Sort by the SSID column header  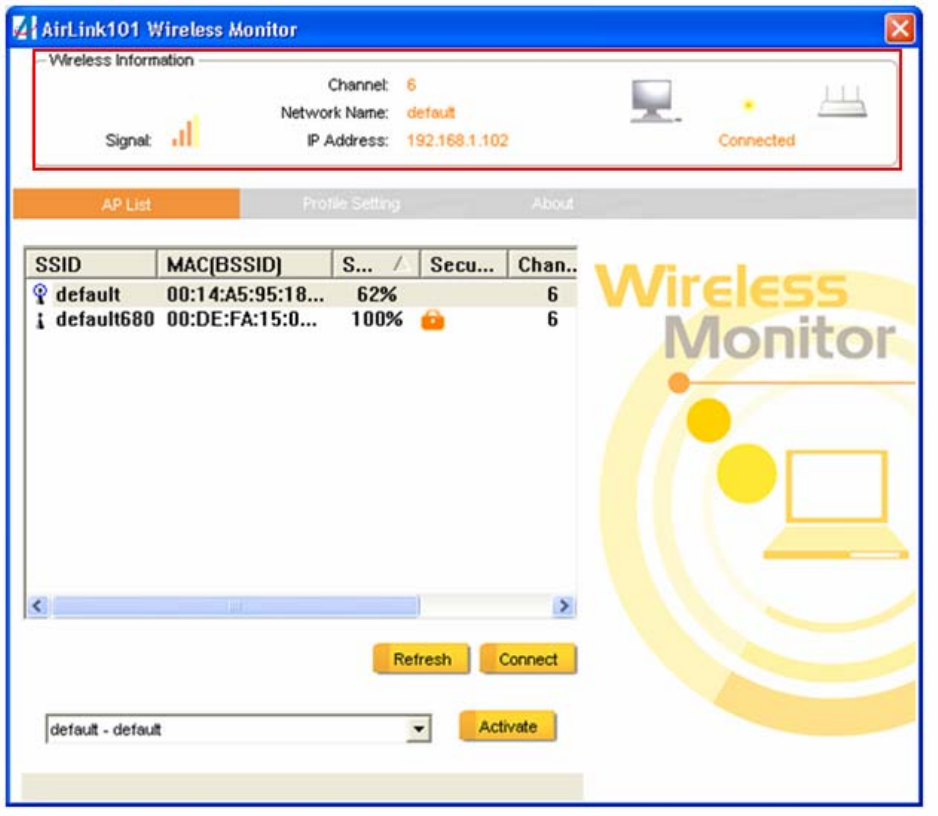90,264
